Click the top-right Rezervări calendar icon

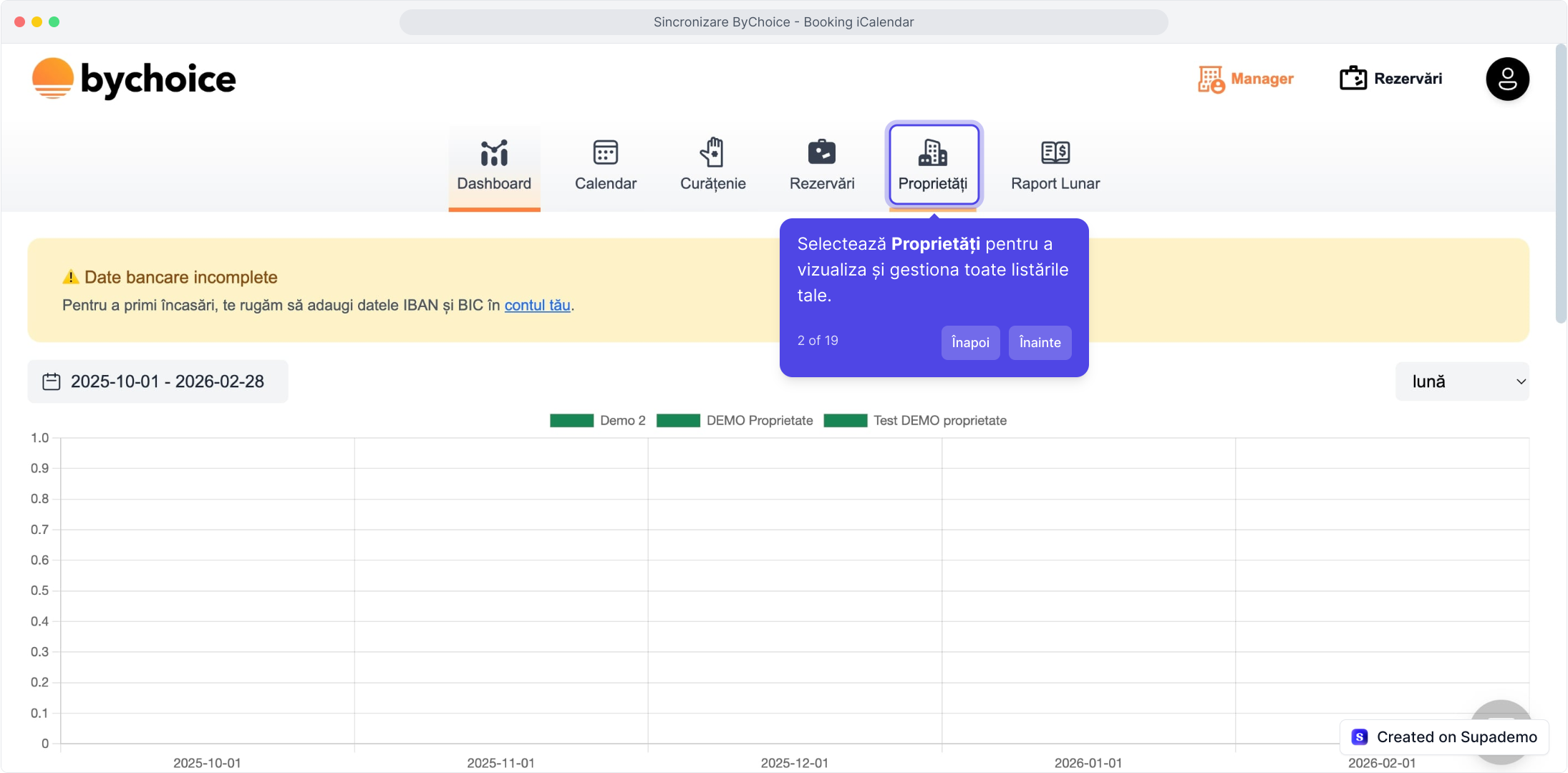tap(1352, 78)
